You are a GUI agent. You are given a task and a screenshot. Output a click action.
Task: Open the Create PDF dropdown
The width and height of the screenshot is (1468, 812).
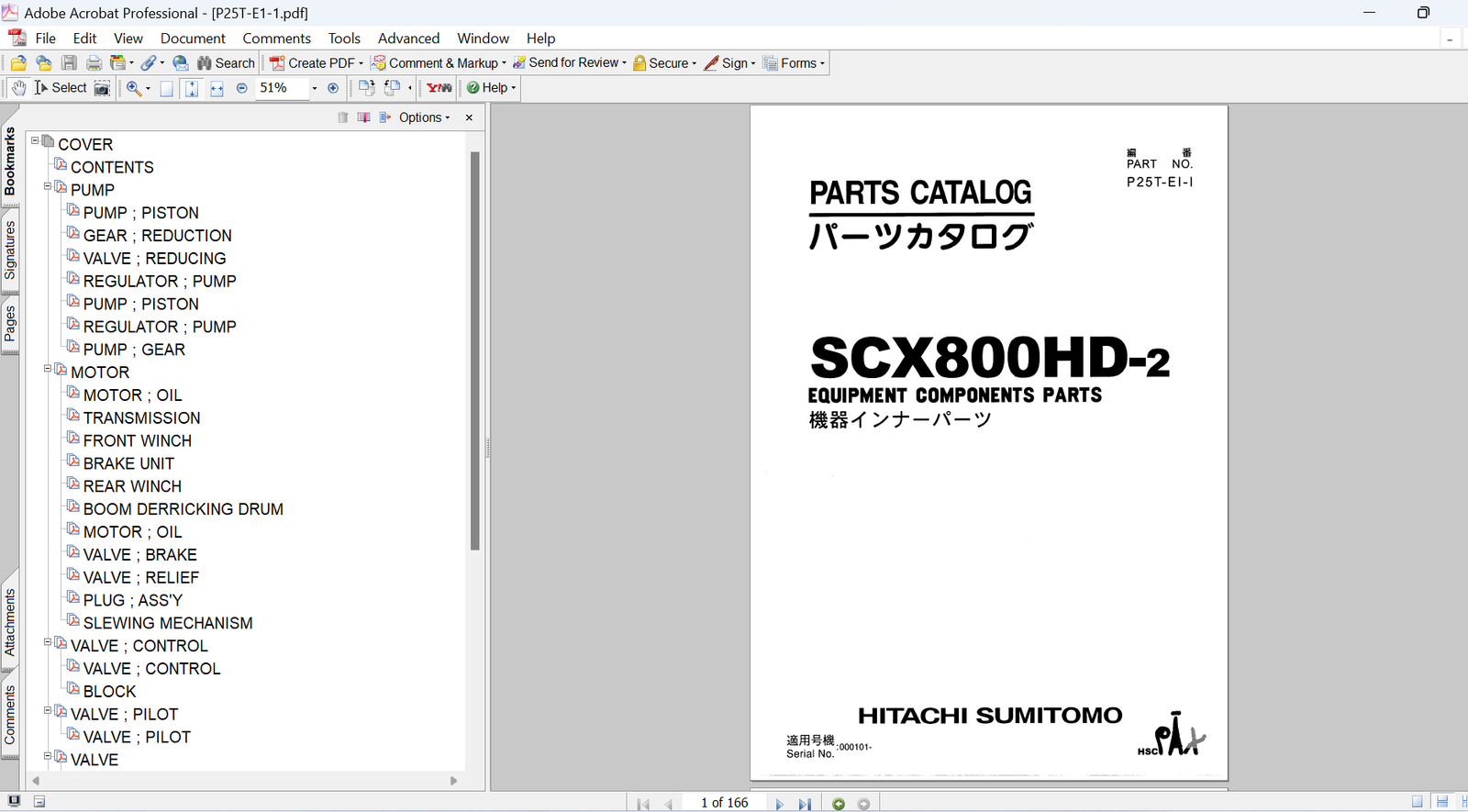coord(317,63)
